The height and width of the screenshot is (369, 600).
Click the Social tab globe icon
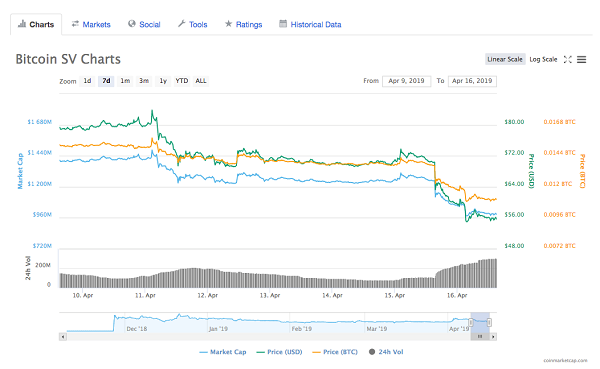click(x=132, y=24)
